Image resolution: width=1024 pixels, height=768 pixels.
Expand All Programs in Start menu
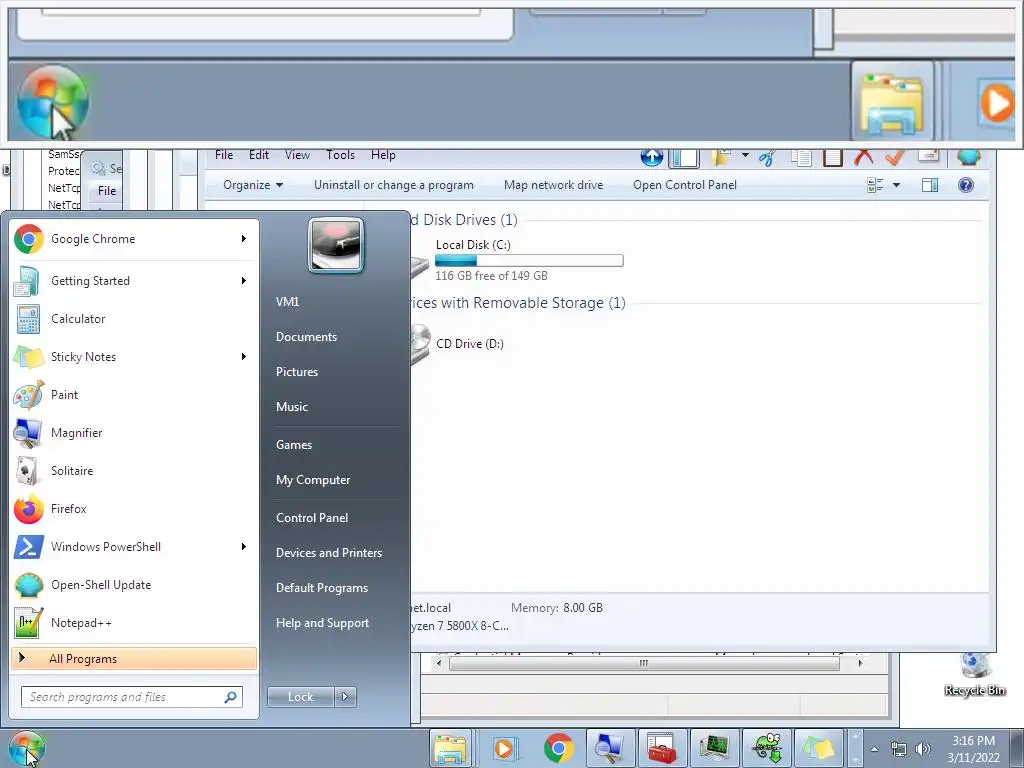[133, 658]
